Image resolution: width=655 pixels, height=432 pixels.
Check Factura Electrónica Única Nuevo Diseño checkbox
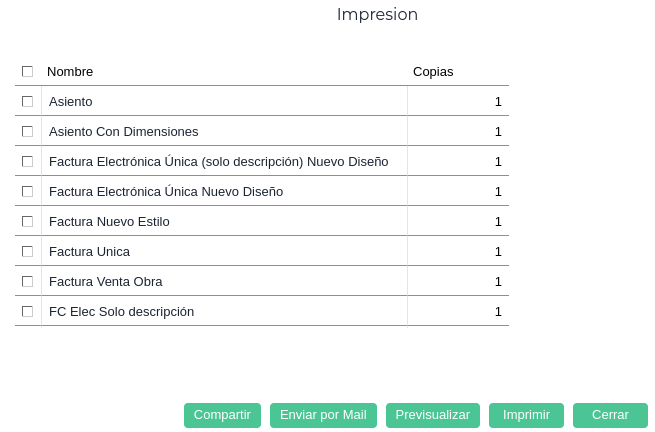coord(27,191)
